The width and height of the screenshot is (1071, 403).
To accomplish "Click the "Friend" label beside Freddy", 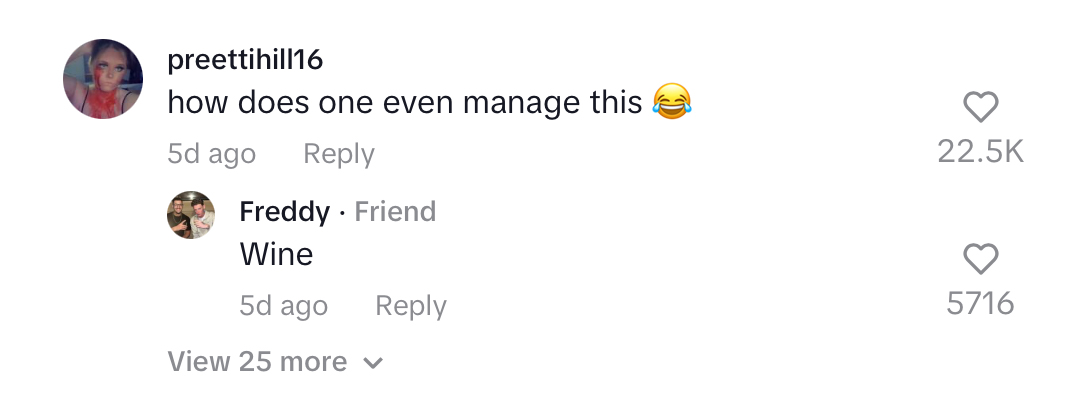I will click(395, 212).
